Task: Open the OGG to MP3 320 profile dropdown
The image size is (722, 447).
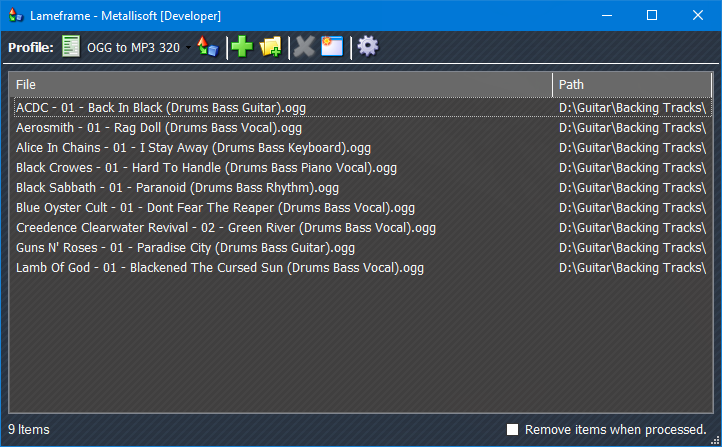Action: (188, 47)
